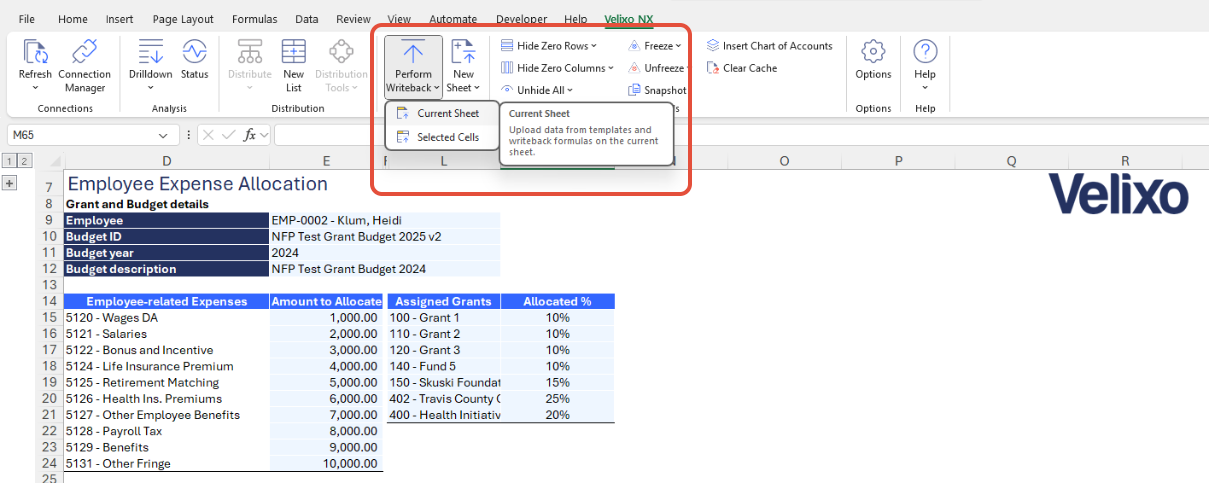Select amount cell '6,000.00'
Image resolution: width=1209 pixels, height=483 pixels.
[327, 398]
